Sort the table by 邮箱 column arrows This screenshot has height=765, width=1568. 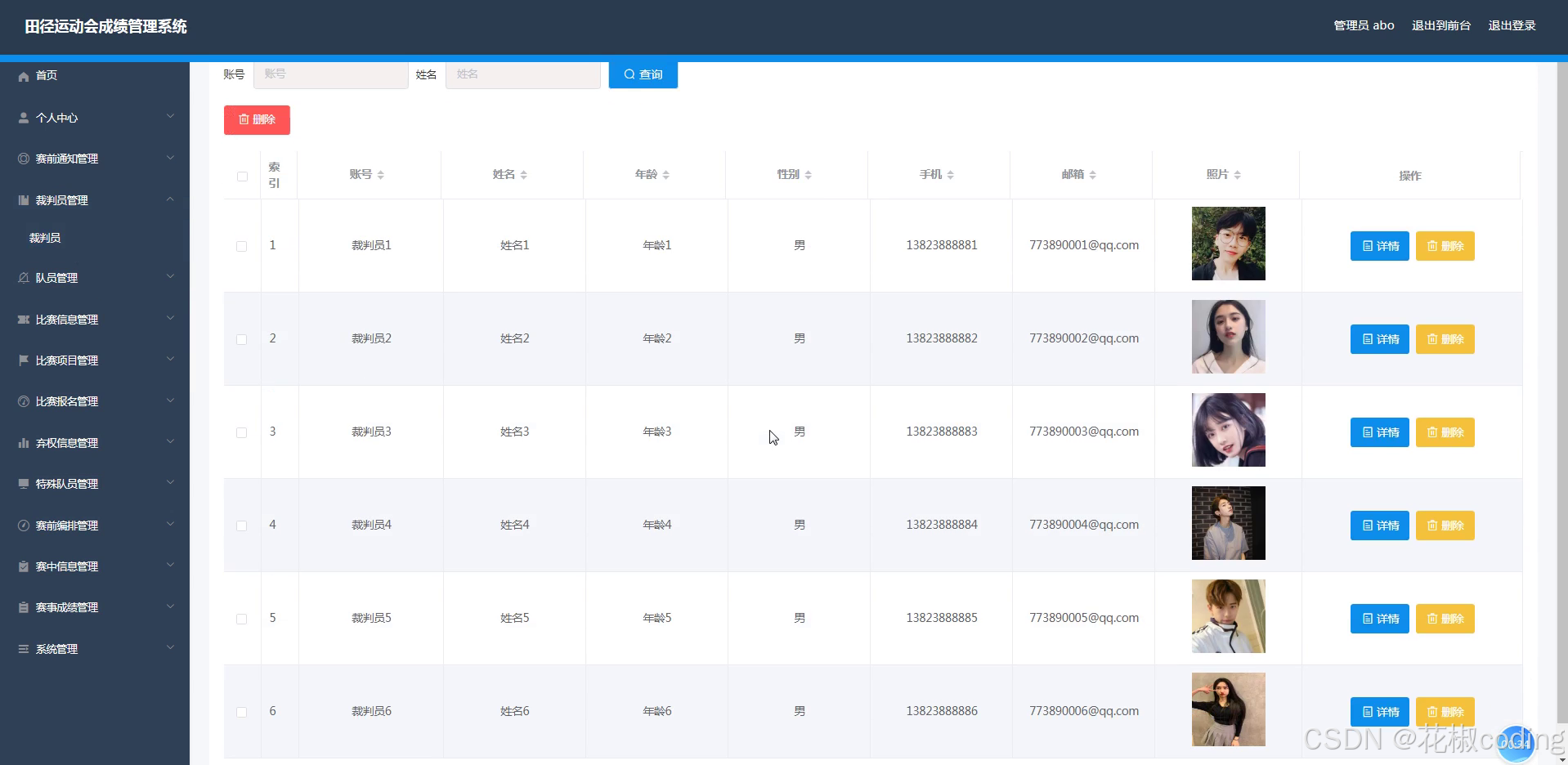[1093, 175]
